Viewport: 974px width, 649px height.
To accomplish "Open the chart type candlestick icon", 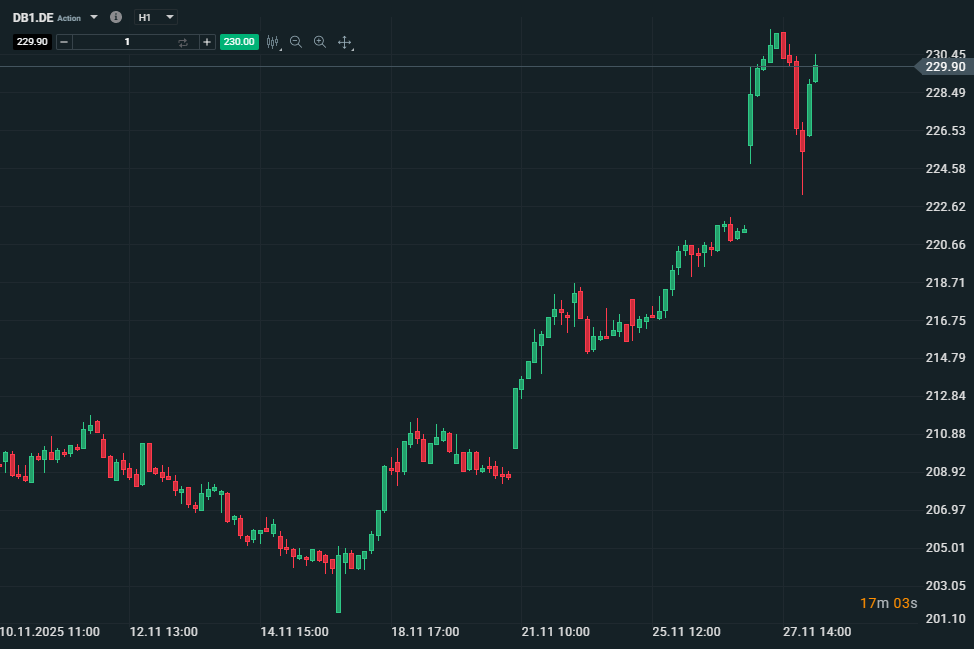I will [x=271, y=42].
